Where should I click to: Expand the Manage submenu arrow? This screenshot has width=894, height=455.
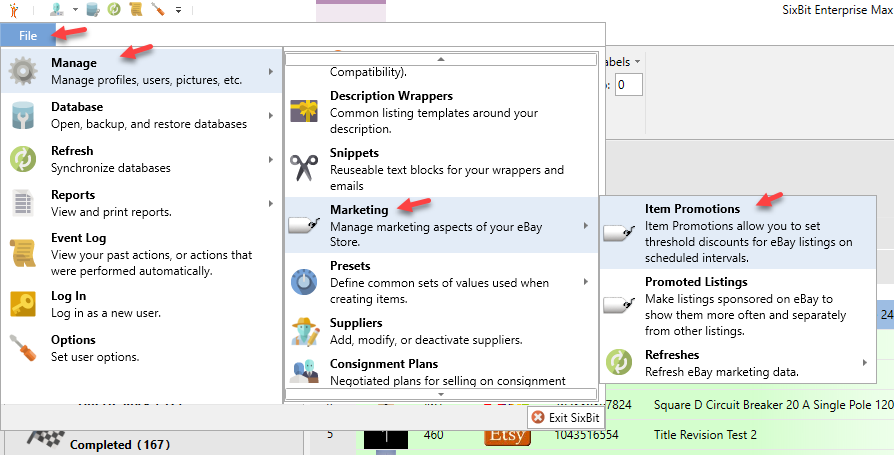[271, 71]
